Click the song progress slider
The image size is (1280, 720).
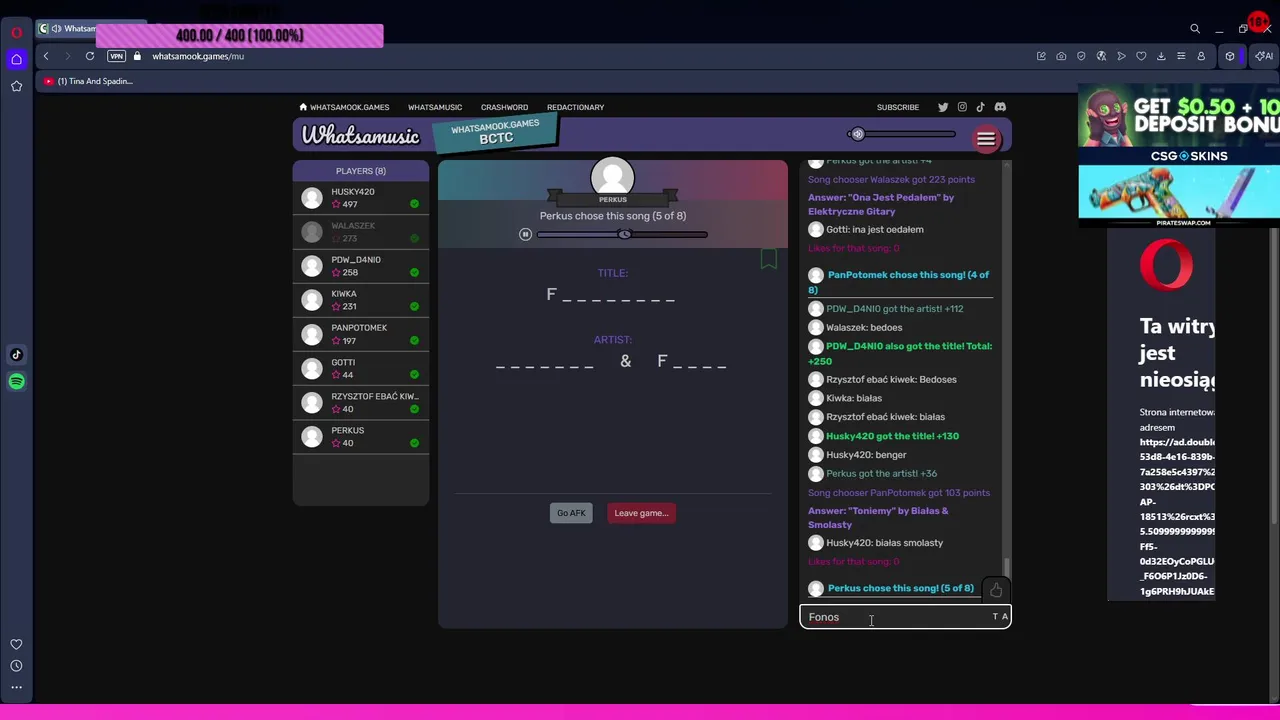coord(622,234)
